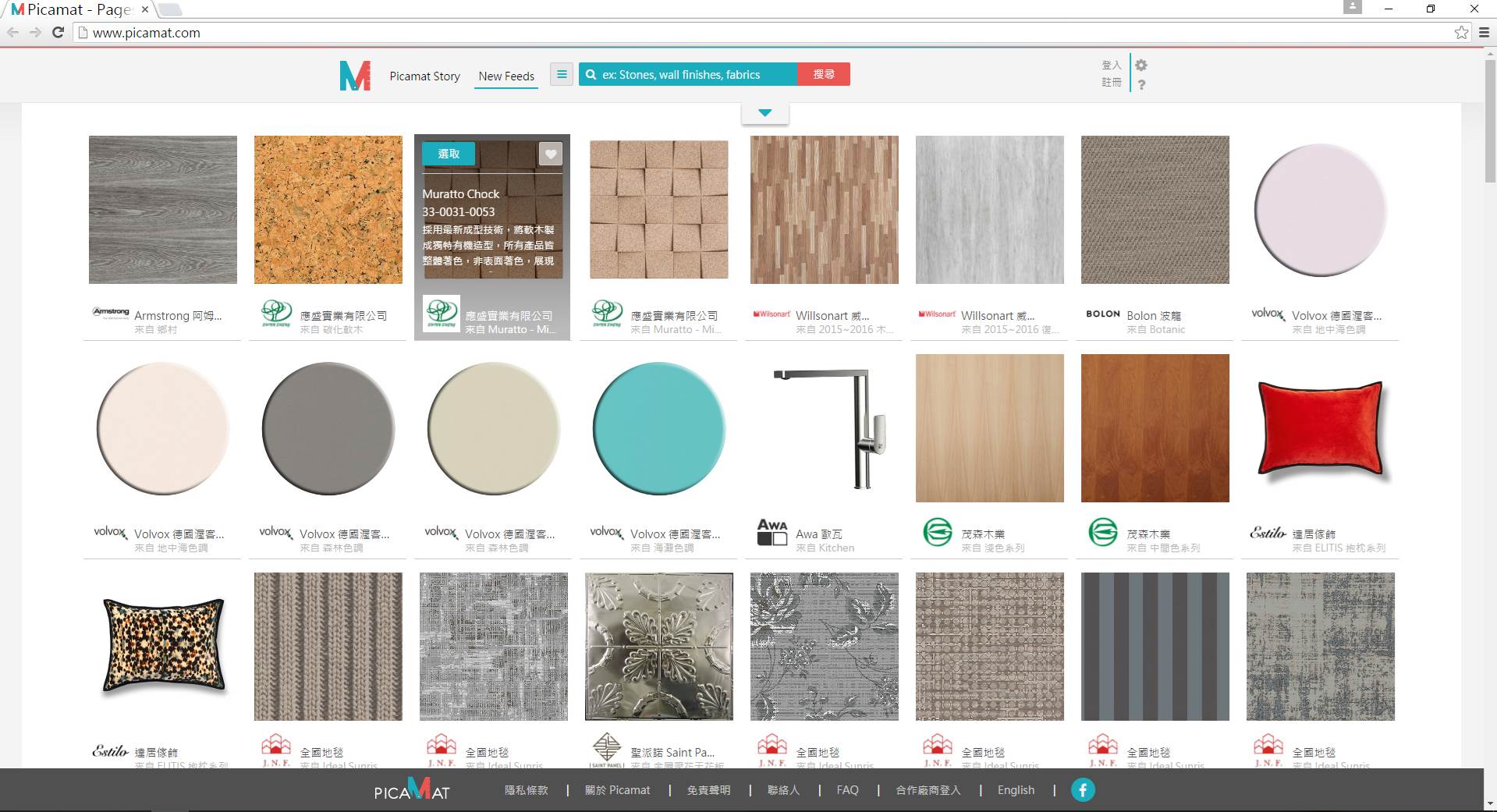The width and height of the screenshot is (1497, 812).
Task: Bookmark this page with star icon
Action: 1461,32
